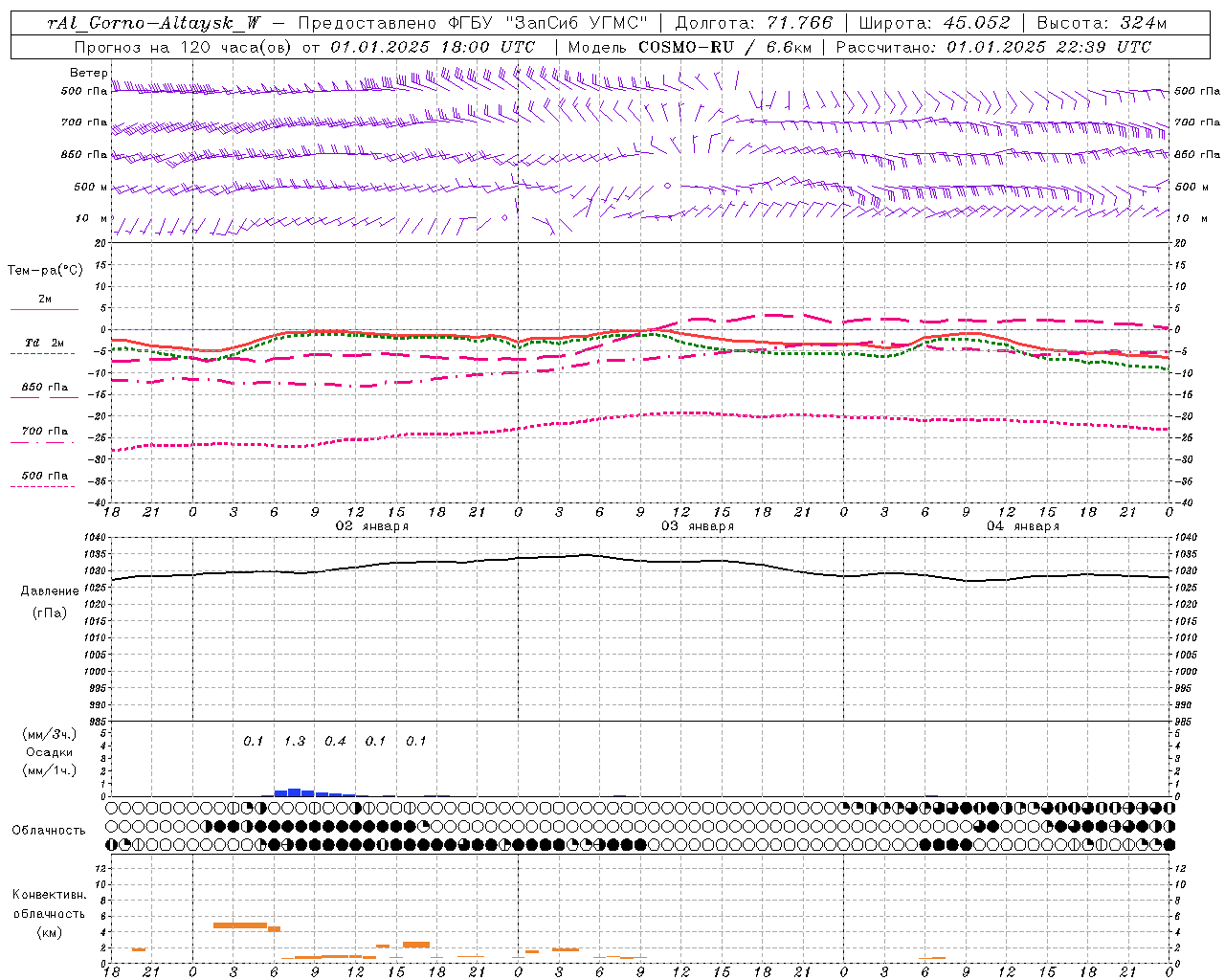Viewport: 1225px width, 980px height.
Task: Click the calm-wind diamond on the 10 м row
Action: point(505,218)
